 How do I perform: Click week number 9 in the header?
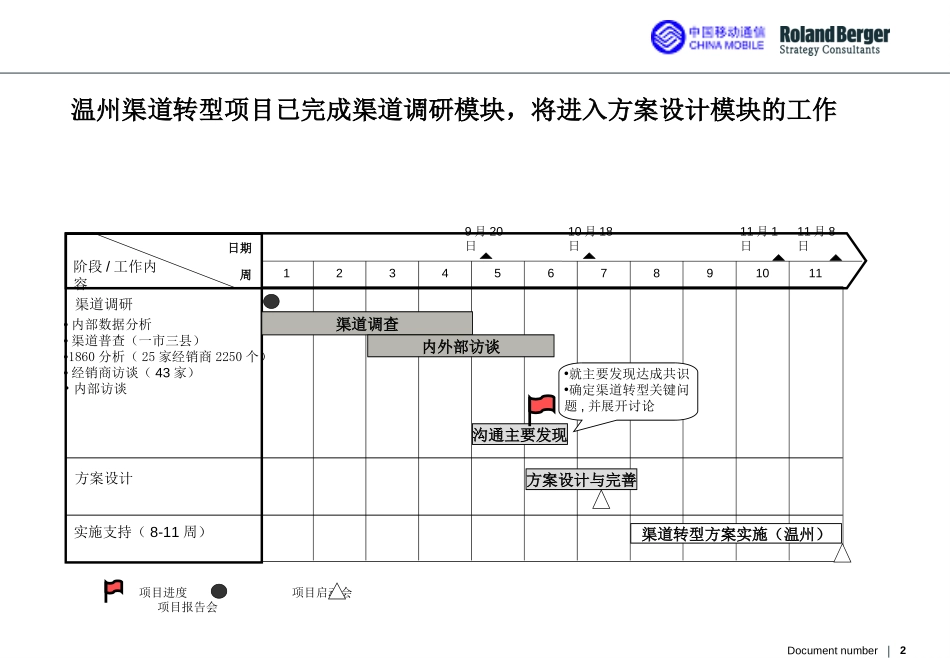pyautogui.click(x=709, y=273)
